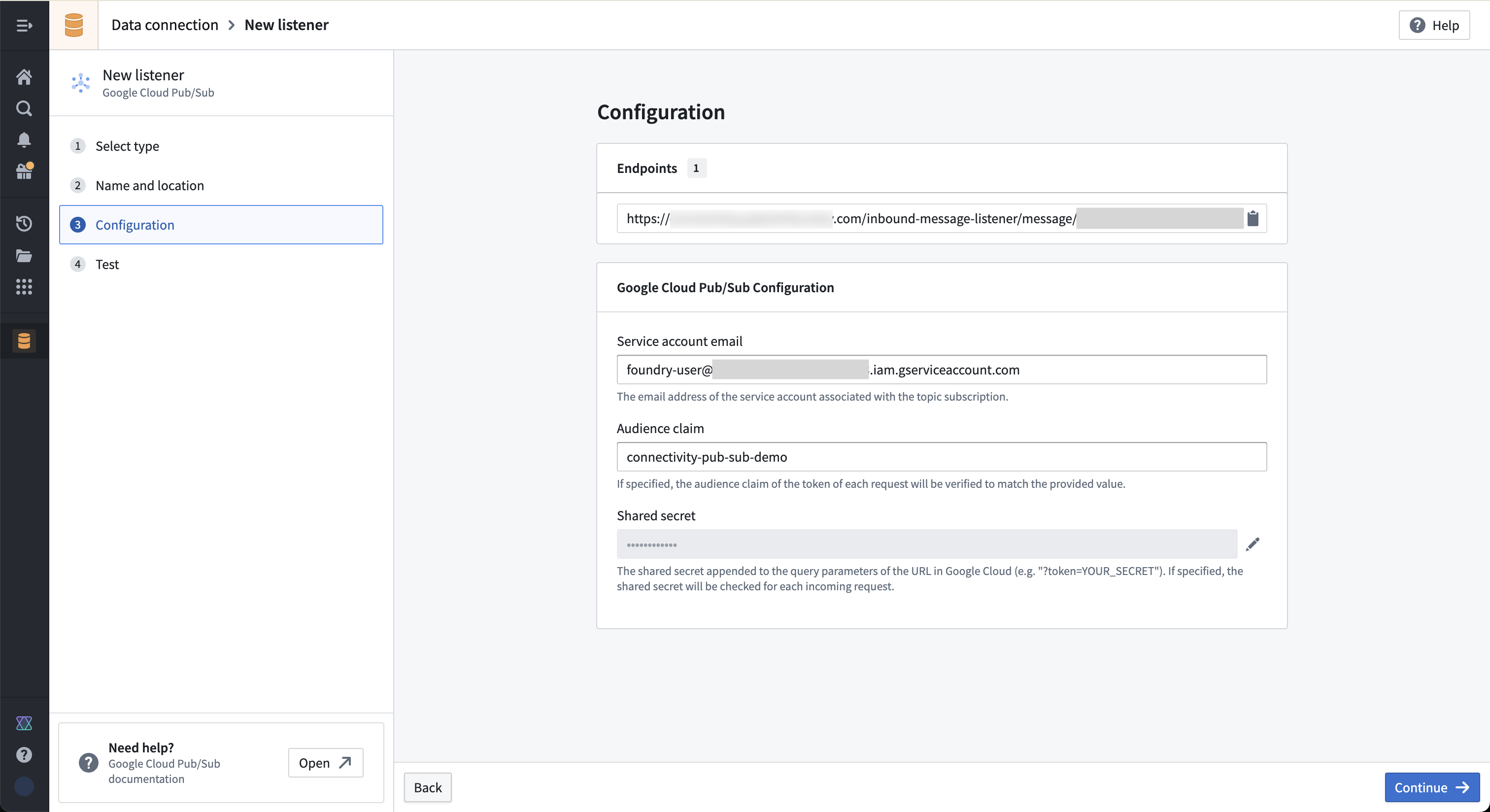The width and height of the screenshot is (1490, 812).
Task: Go to Name and location step
Action: click(149, 185)
